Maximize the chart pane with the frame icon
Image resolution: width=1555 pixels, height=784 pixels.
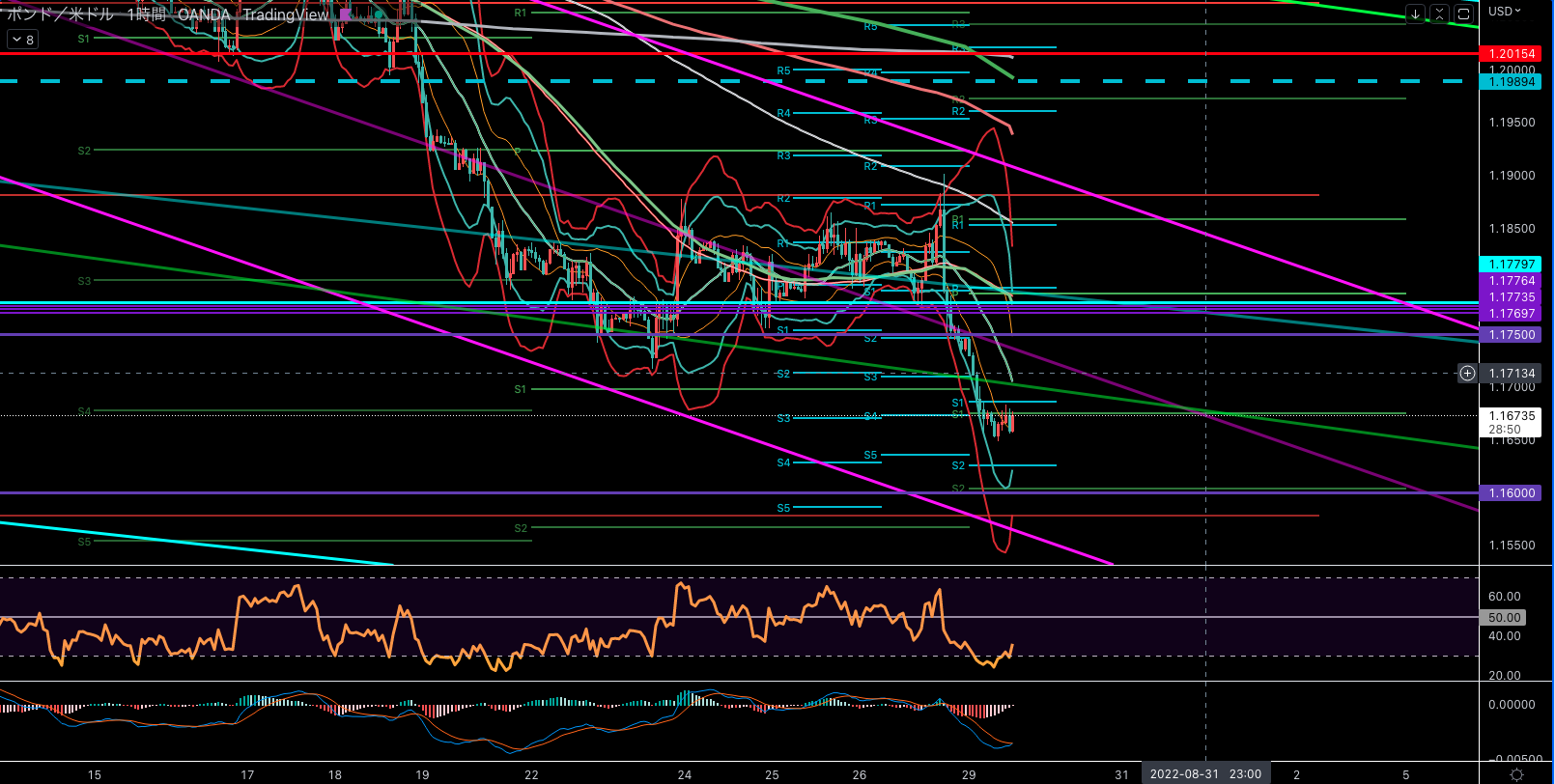click(1464, 14)
